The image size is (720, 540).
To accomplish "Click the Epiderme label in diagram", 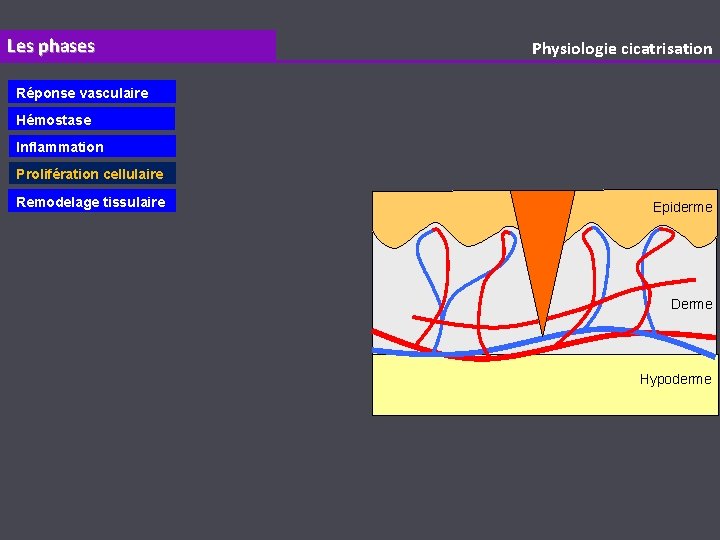I will tap(682, 207).
